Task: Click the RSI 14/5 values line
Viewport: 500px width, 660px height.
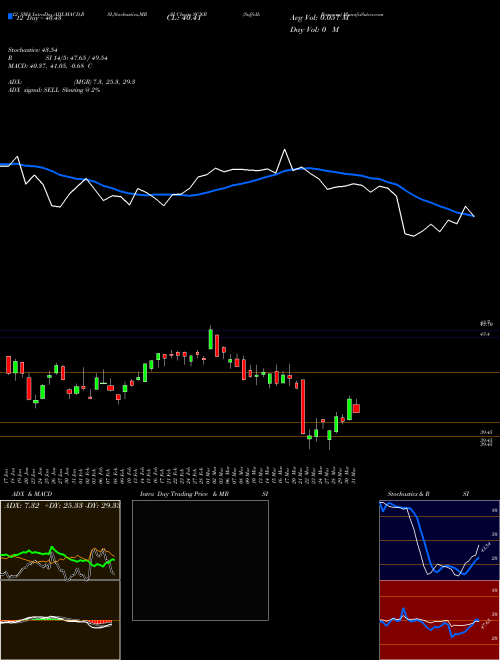Action: pos(57,58)
